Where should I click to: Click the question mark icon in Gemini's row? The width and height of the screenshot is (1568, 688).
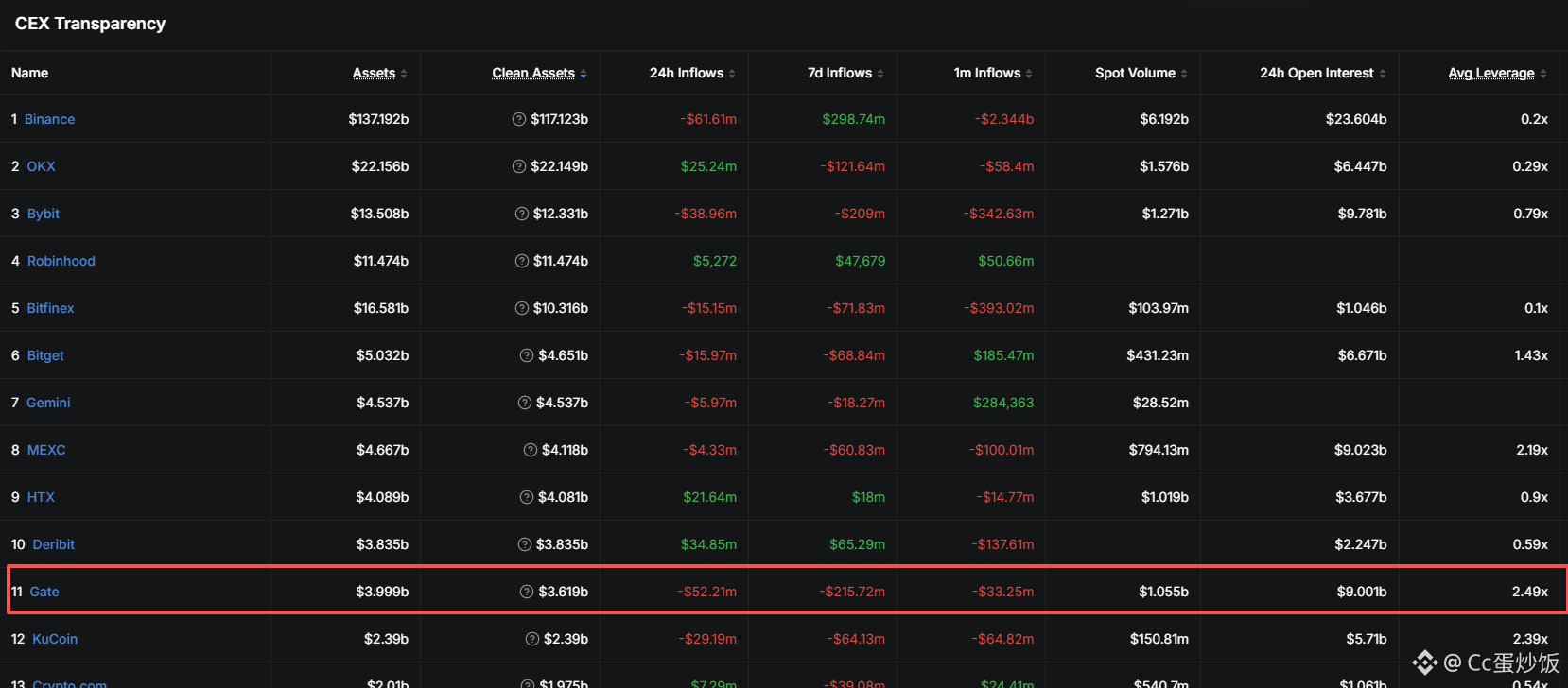point(525,403)
